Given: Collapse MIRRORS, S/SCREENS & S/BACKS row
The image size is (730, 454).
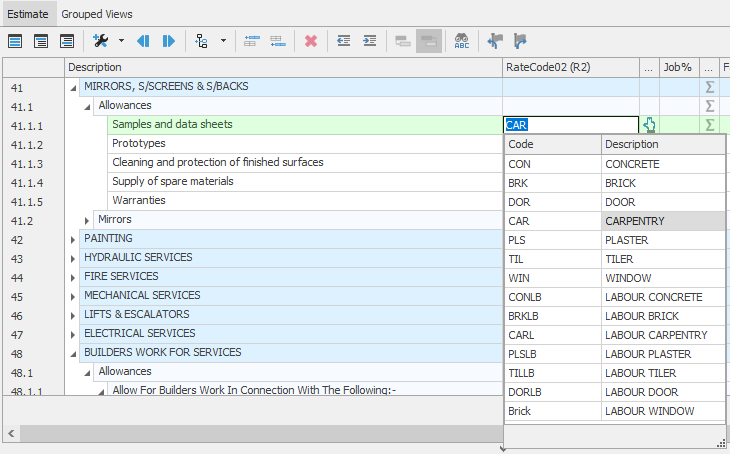Looking at the screenshot, I should 73,88.
